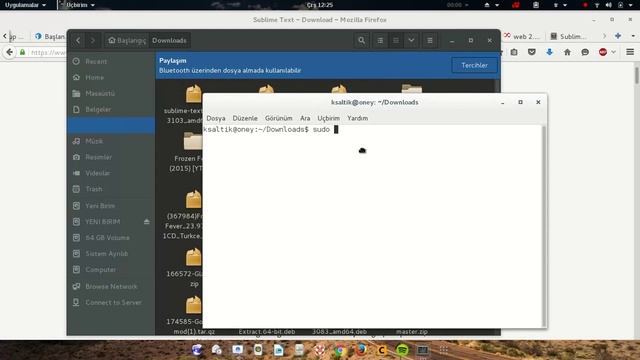The width and height of the screenshot is (640, 360).
Task: Open Yeni Birim in Files sidebar
Action: [x=111, y=206]
